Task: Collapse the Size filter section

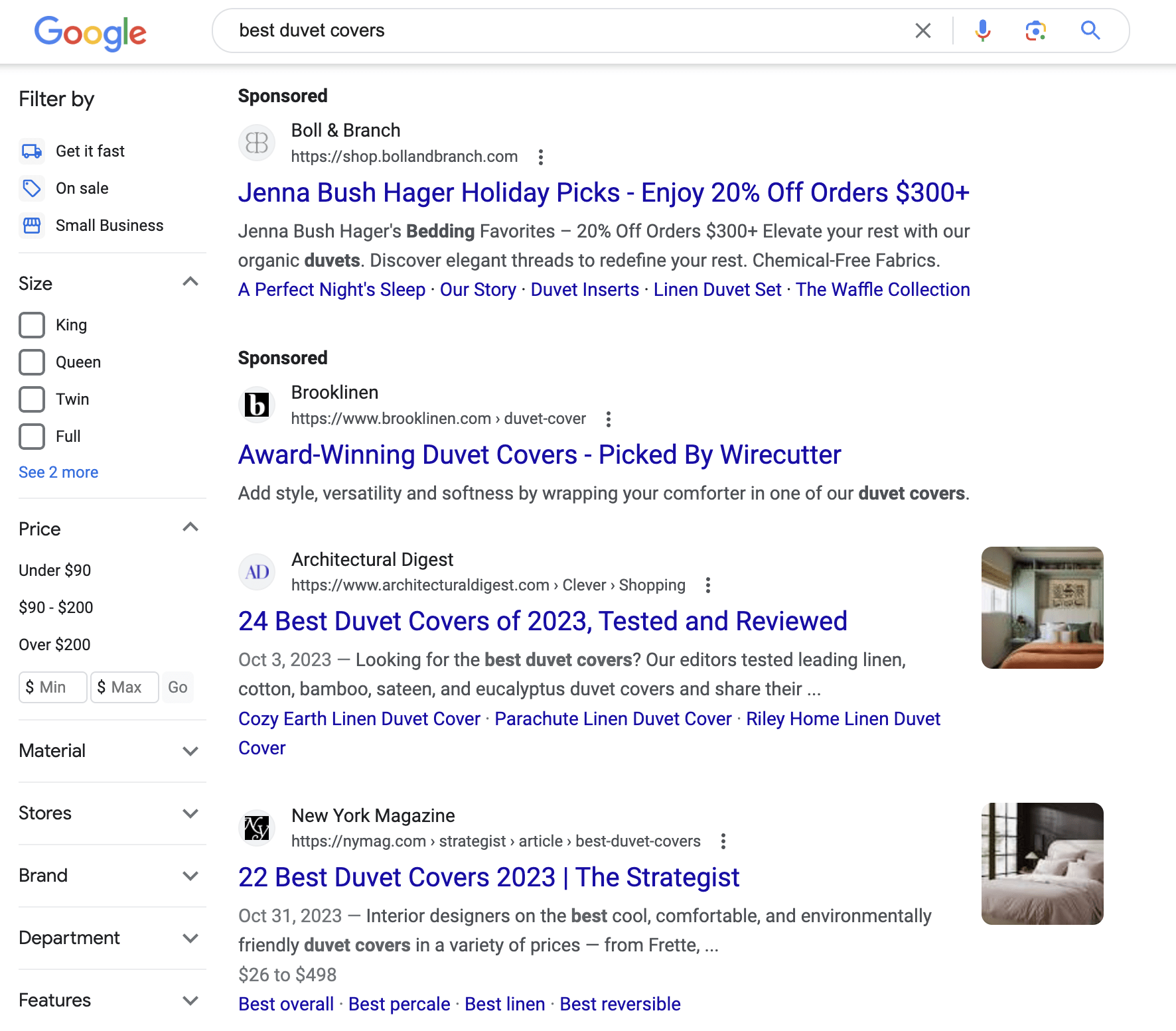Action: [190, 281]
